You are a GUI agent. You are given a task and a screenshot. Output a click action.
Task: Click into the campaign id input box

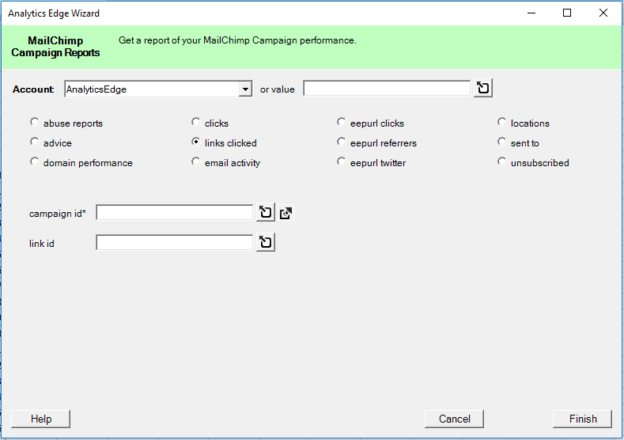[x=174, y=212]
